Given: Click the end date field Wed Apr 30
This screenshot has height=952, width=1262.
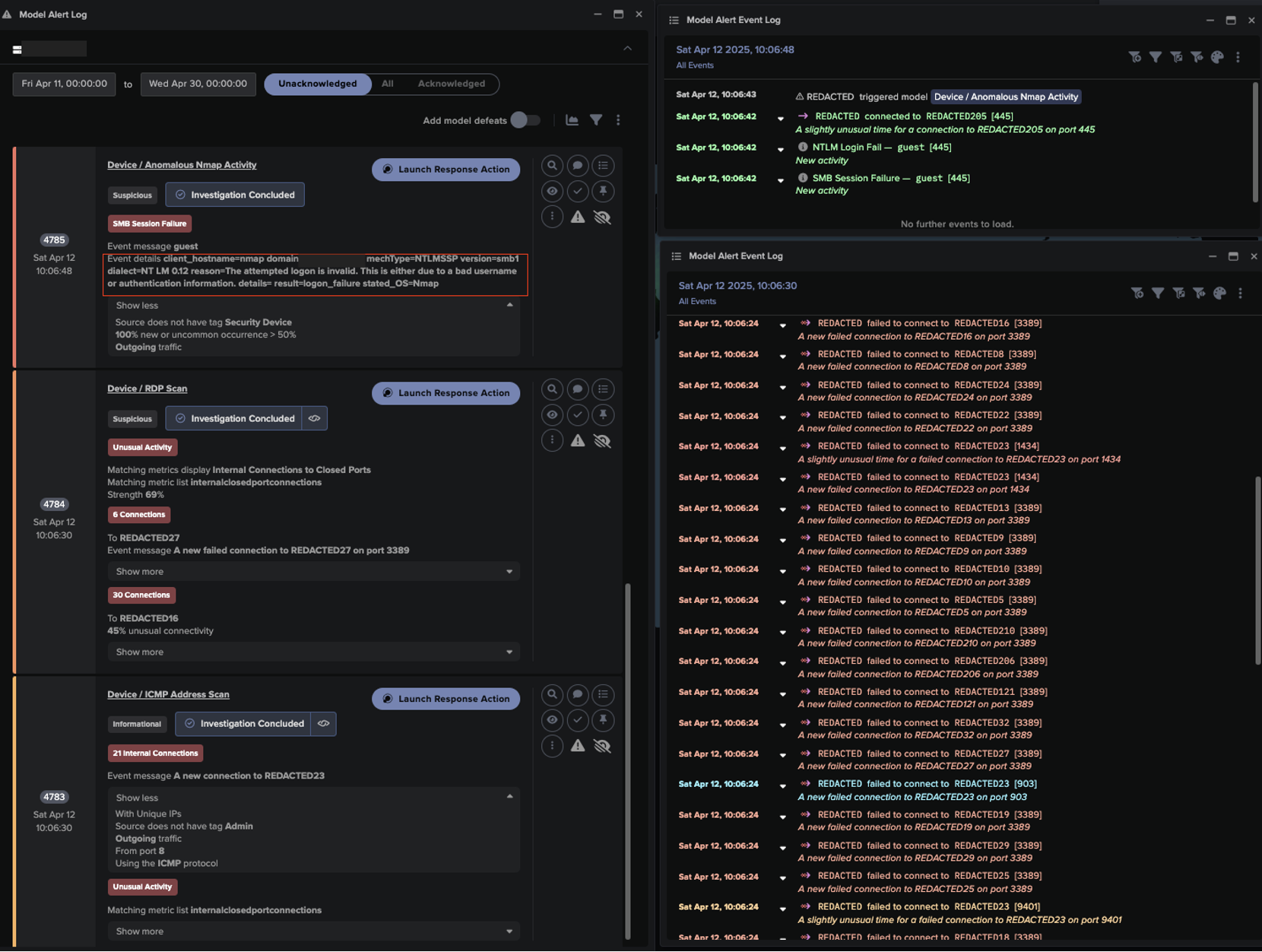Looking at the screenshot, I should tap(198, 84).
